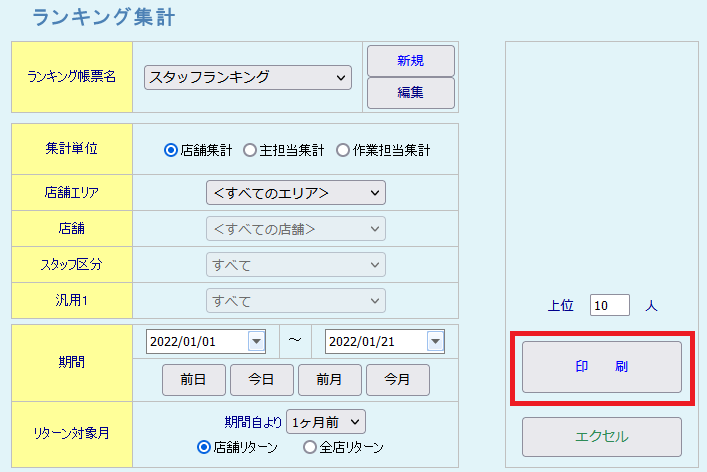Choose 店舗リターン radio option
This screenshot has width=707, height=472.
(x=204, y=447)
